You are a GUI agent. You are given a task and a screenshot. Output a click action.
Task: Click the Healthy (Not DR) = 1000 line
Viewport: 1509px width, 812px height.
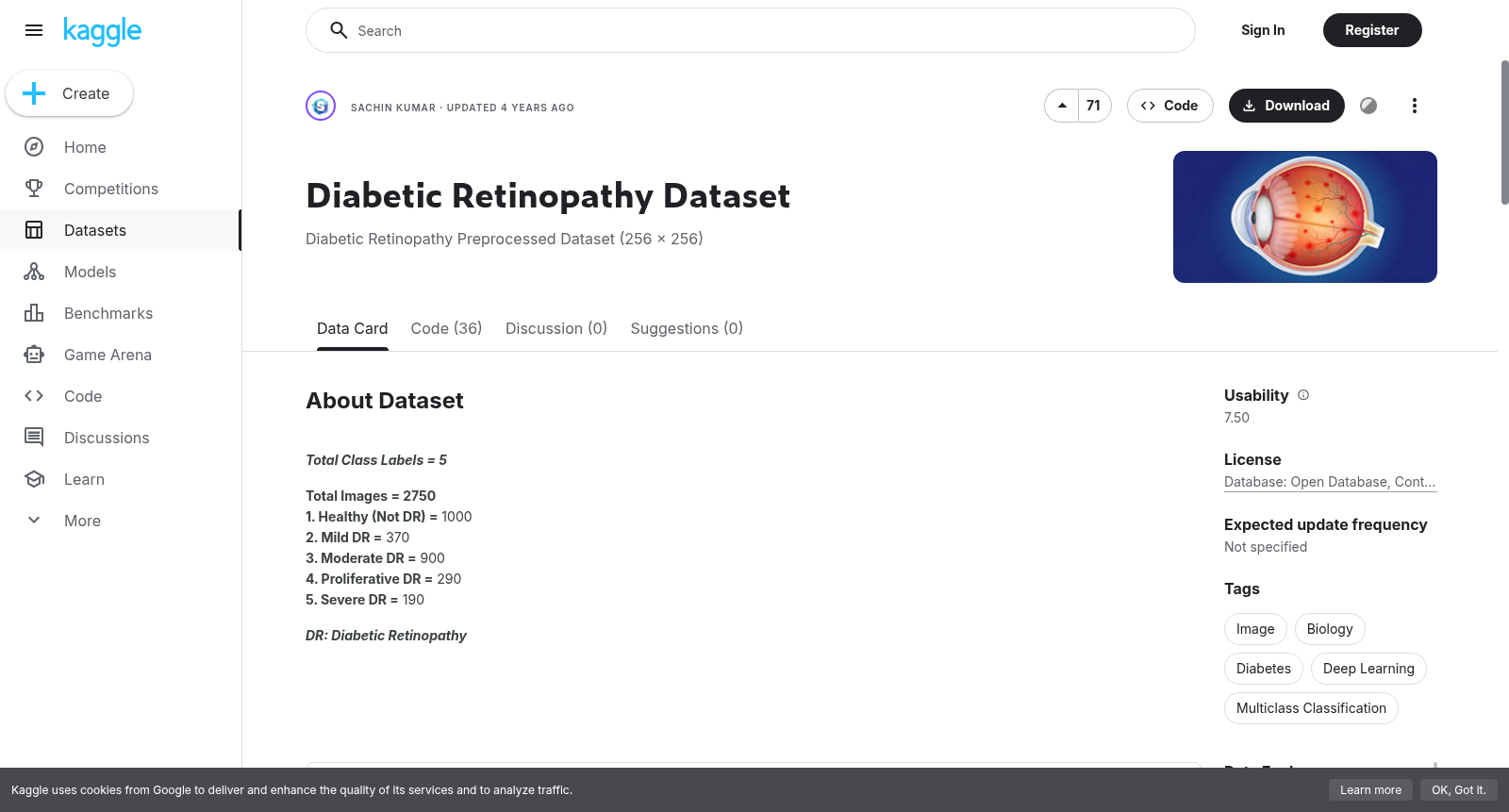point(389,517)
